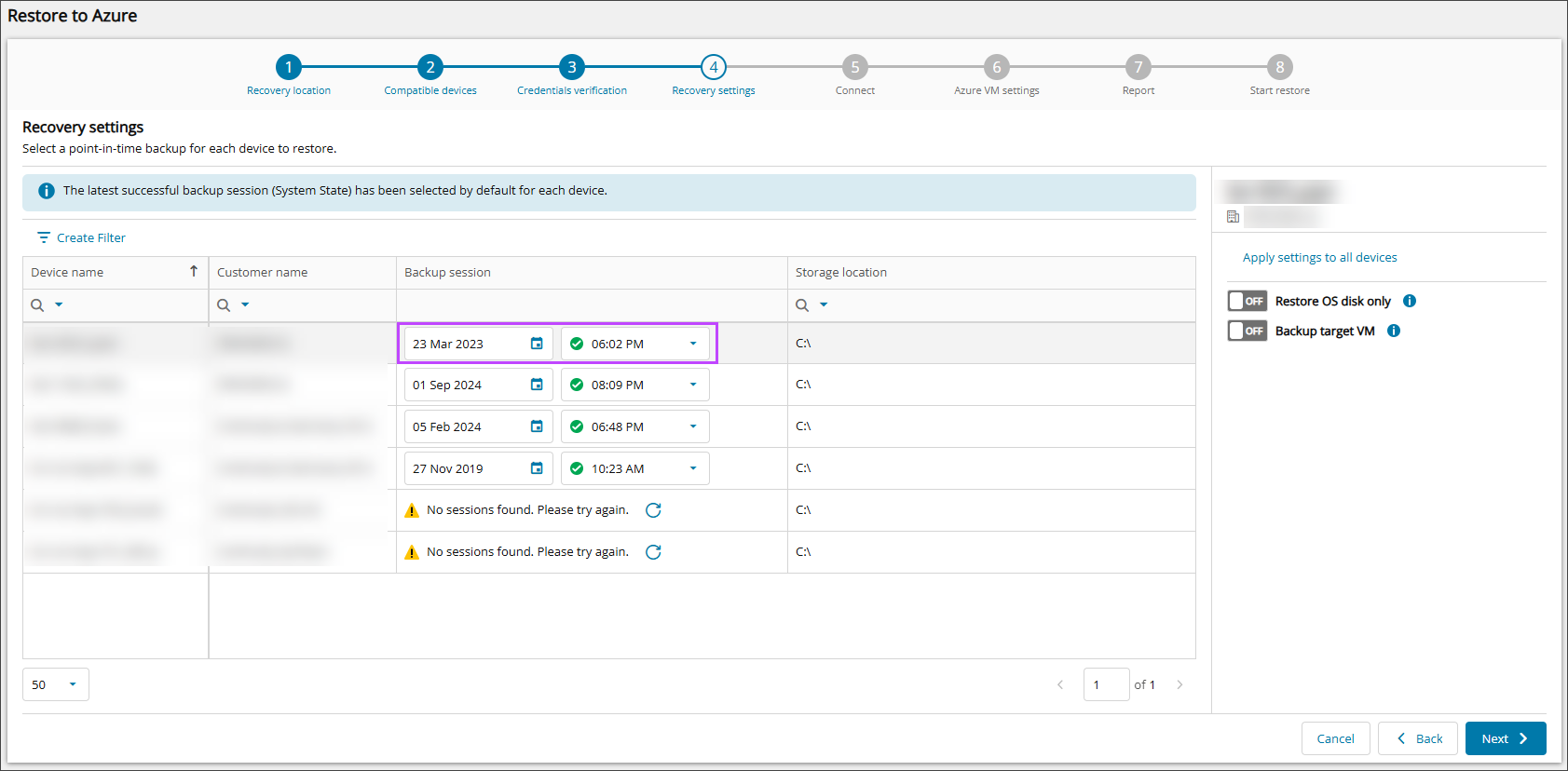Jump to Credentials verification step
The height and width of the screenshot is (771, 1568).
[572, 67]
